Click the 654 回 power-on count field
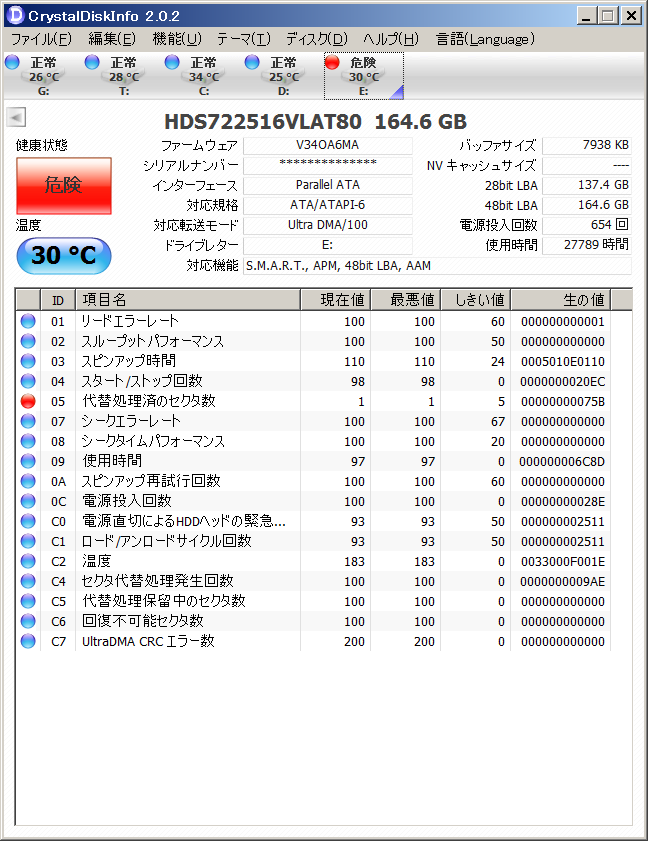 [587, 225]
